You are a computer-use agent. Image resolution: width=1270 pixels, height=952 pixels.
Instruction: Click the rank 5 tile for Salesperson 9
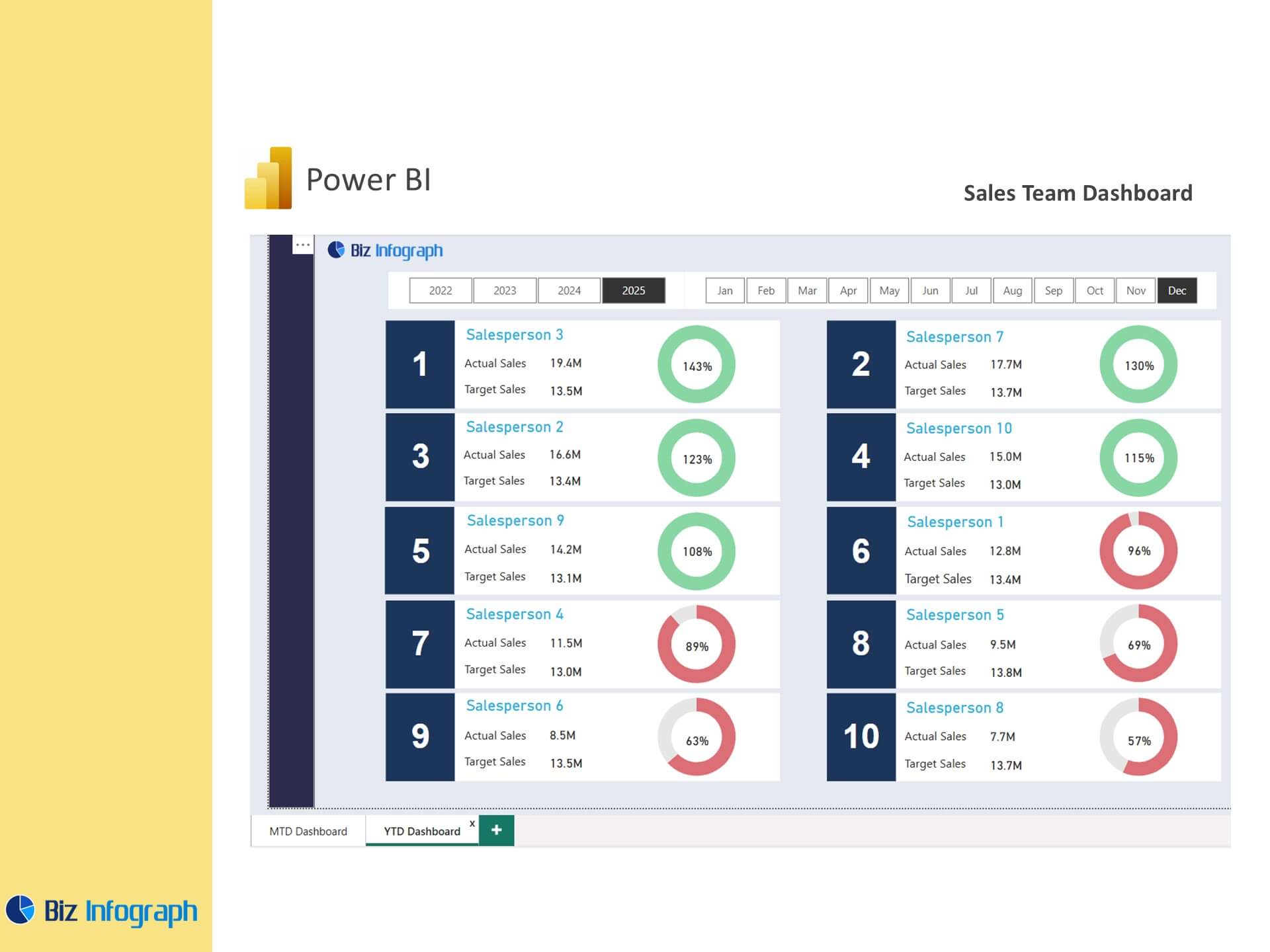point(420,551)
